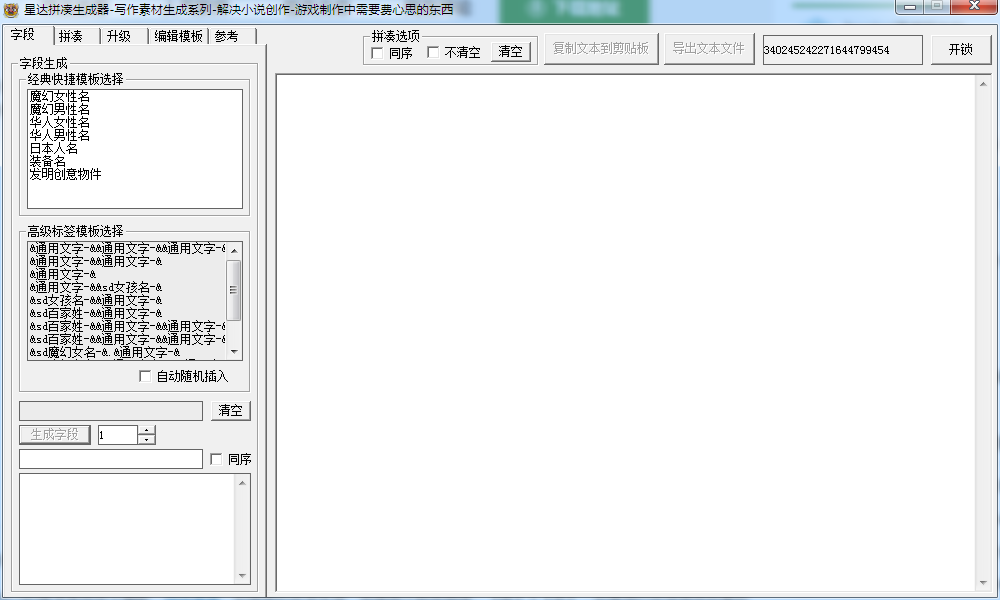Open the 升级 tab
The image size is (1000, 600).
click(x=119, y=36)
